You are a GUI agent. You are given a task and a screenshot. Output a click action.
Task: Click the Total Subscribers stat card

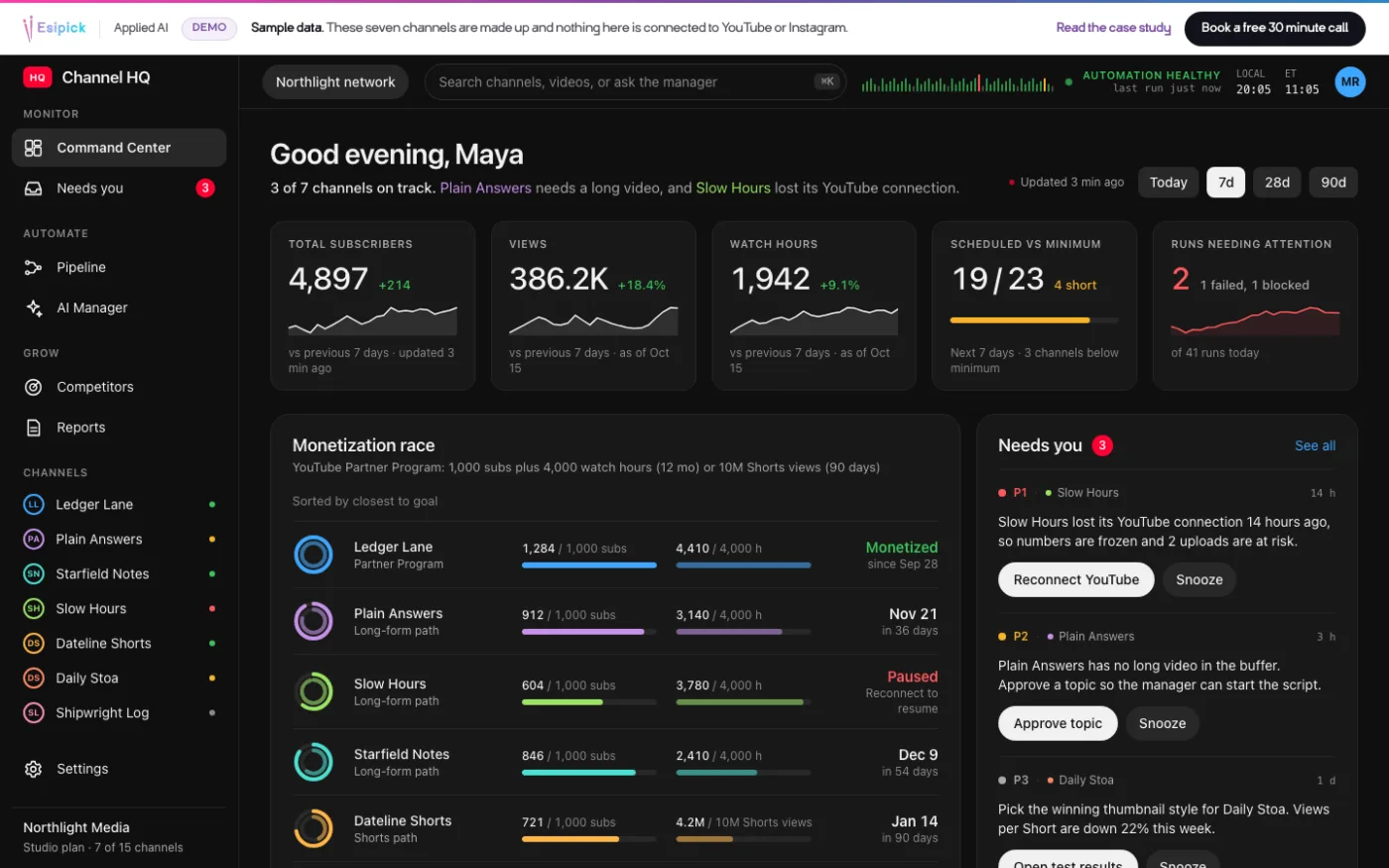373,306
